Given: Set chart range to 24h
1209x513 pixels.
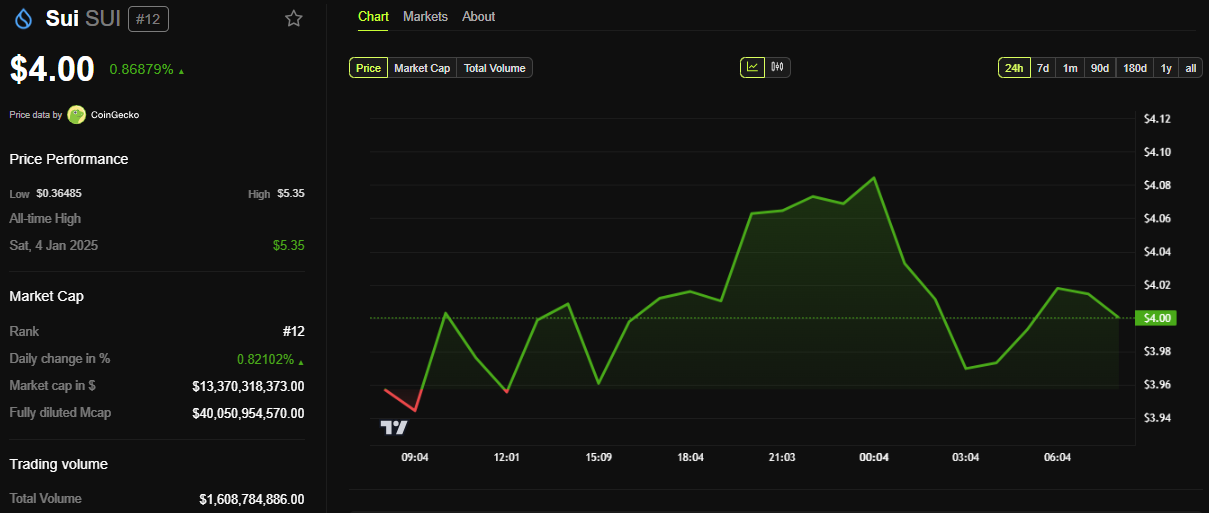Looking at the screenshot, I should [1014, 68].
